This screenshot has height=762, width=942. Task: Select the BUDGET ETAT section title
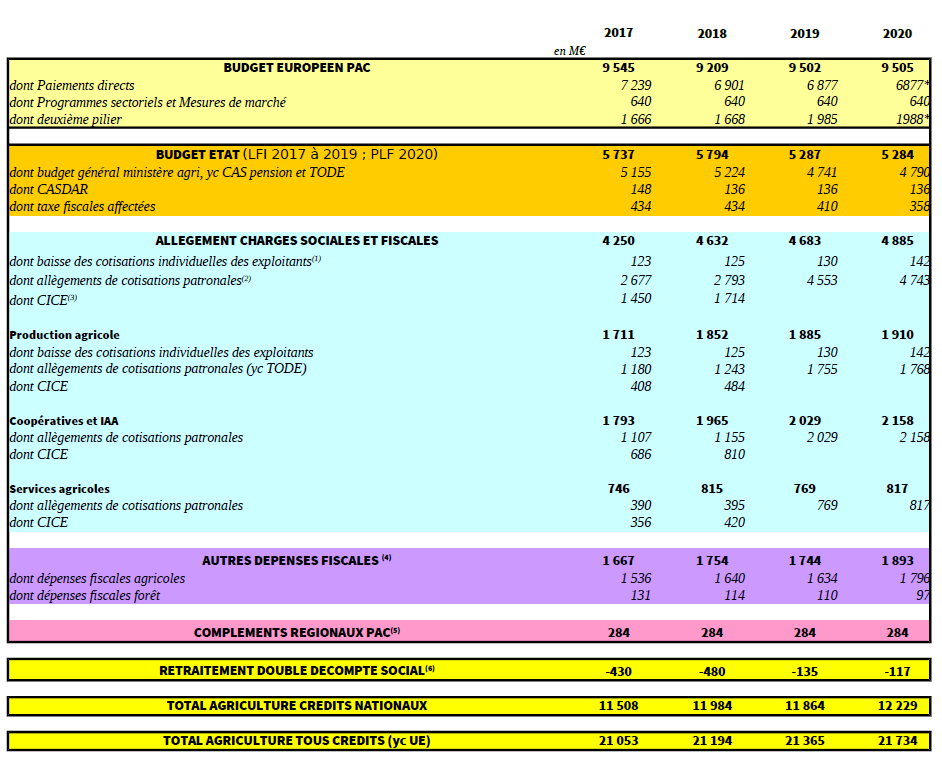297,155
